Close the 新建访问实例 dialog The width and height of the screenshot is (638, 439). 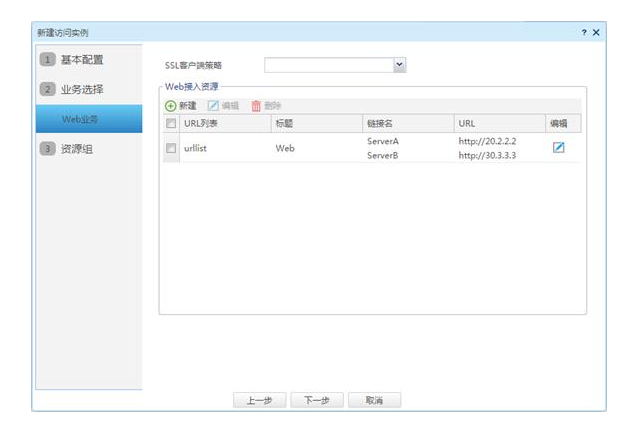596,32
